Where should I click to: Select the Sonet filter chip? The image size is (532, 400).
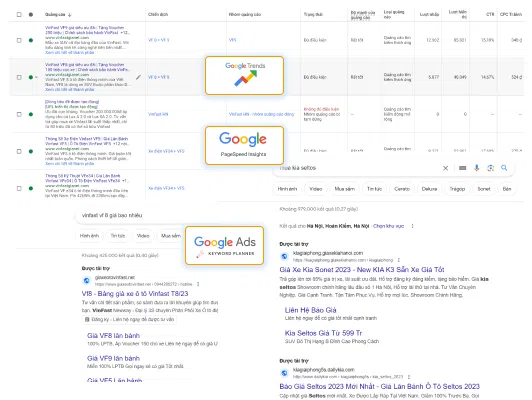[484, 189]
